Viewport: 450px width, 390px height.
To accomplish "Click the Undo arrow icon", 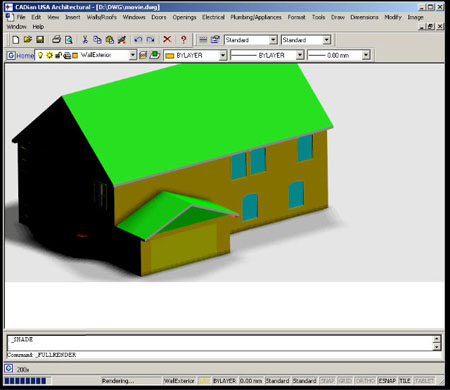I will [x=138, y=40].
